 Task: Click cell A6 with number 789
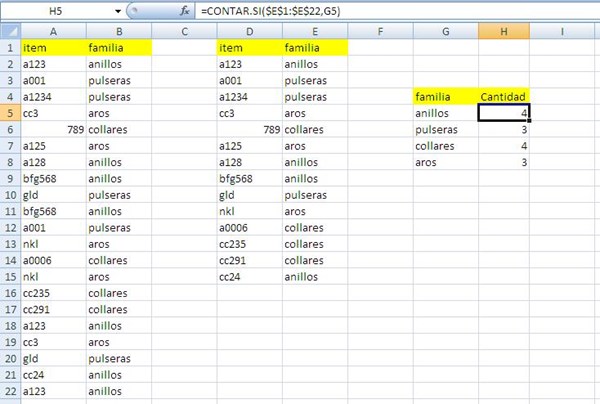tap(54, 130)
